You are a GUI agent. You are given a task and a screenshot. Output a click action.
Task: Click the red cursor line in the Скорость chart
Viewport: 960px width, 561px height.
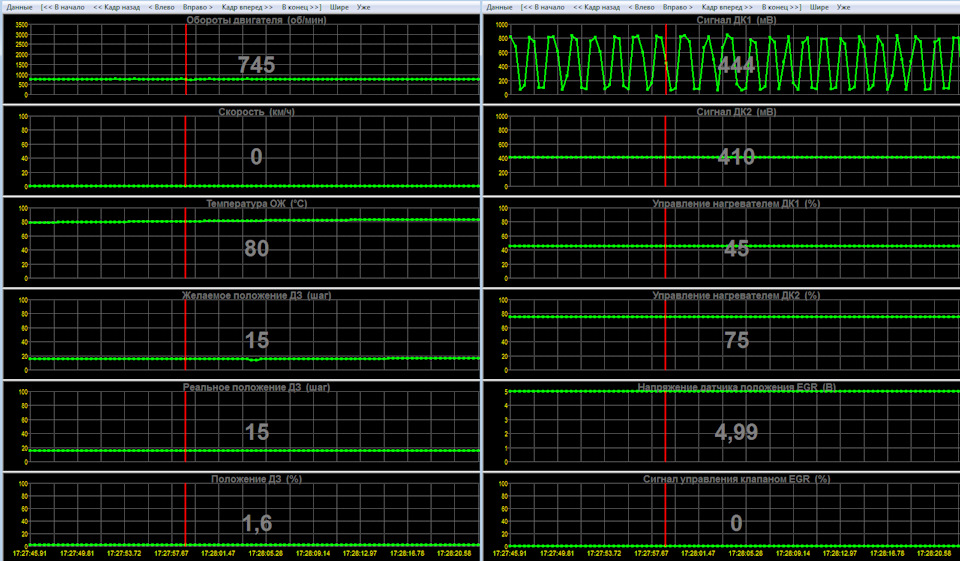coord(186,151)
